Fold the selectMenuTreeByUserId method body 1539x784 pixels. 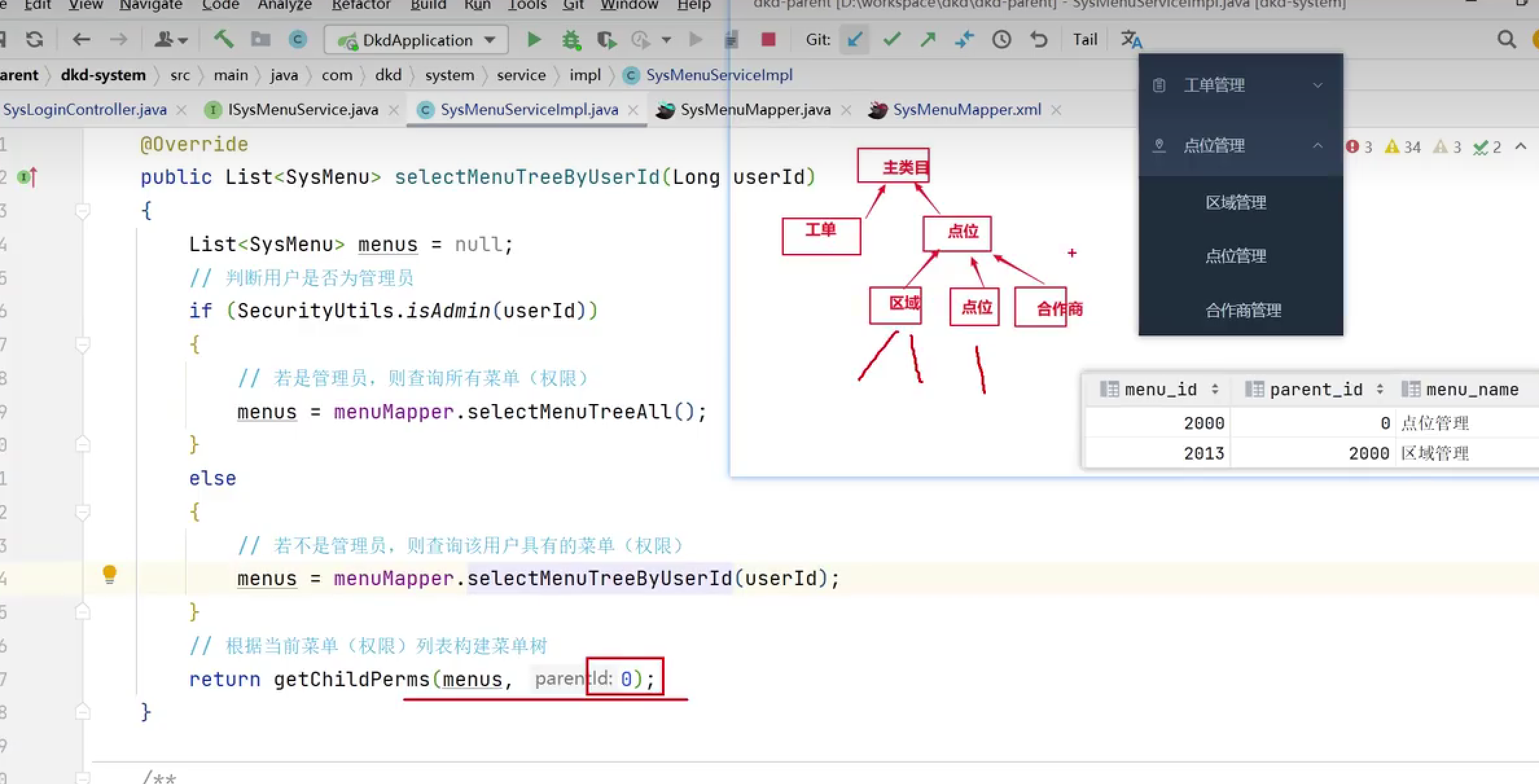click(82, 211)
